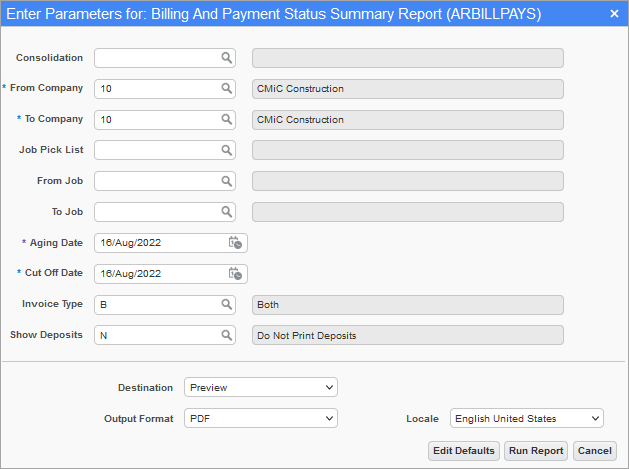Click the Locale label
The image size is (629, 469).
click(x=422, y=419)
